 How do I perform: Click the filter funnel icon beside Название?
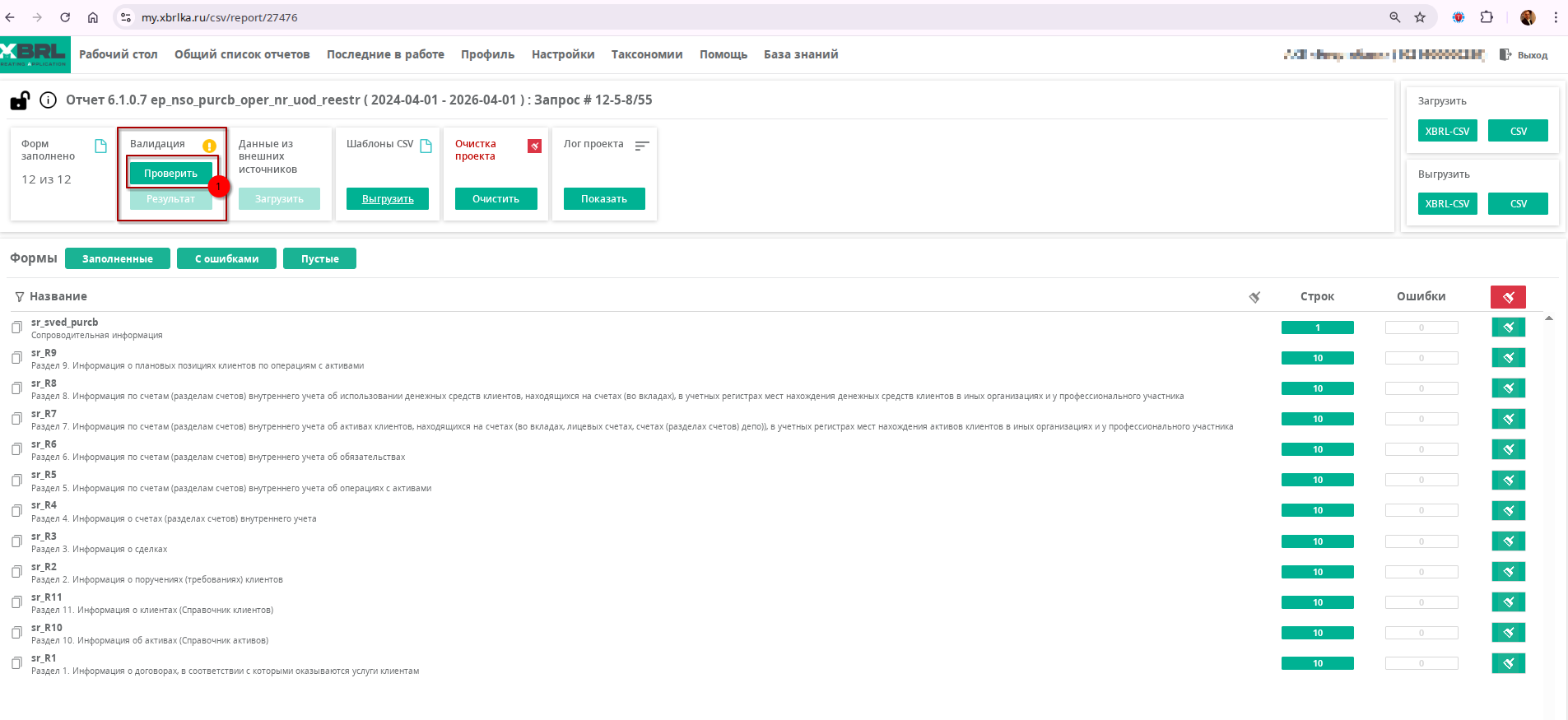coord(19,297)
